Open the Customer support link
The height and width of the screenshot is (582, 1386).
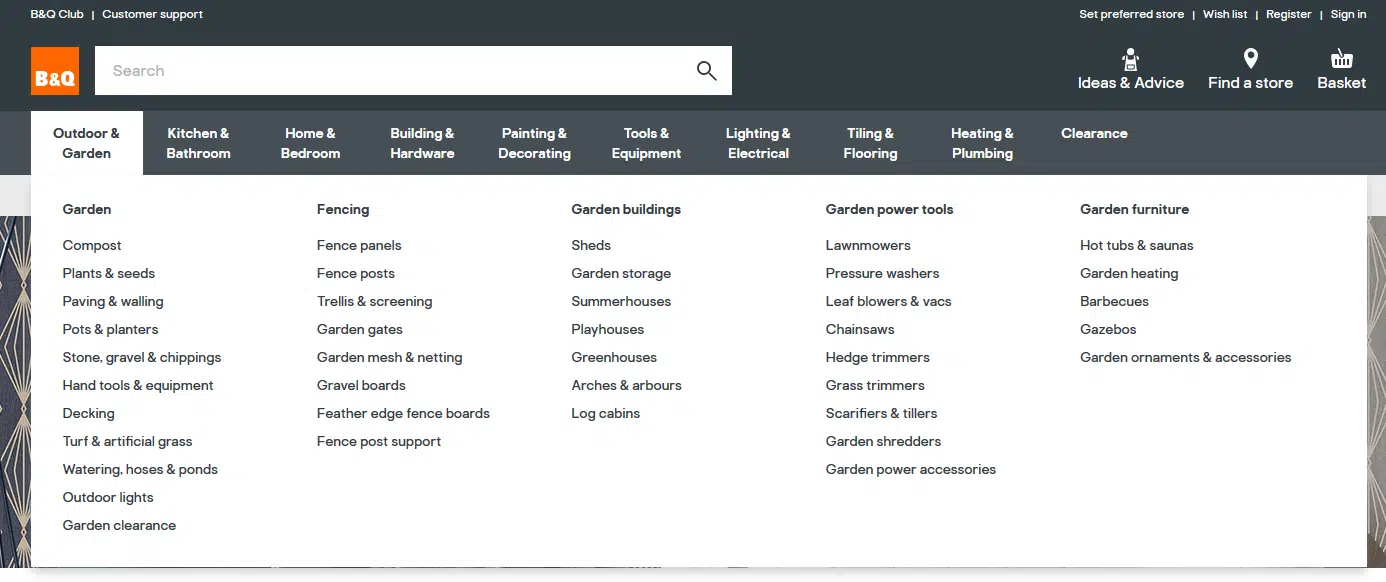click(152, 14)
